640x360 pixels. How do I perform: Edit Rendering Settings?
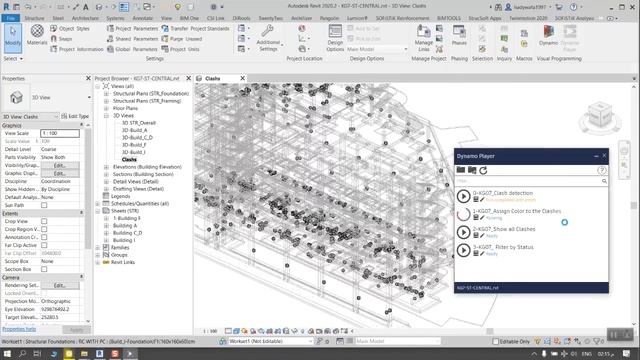[60, 285]
